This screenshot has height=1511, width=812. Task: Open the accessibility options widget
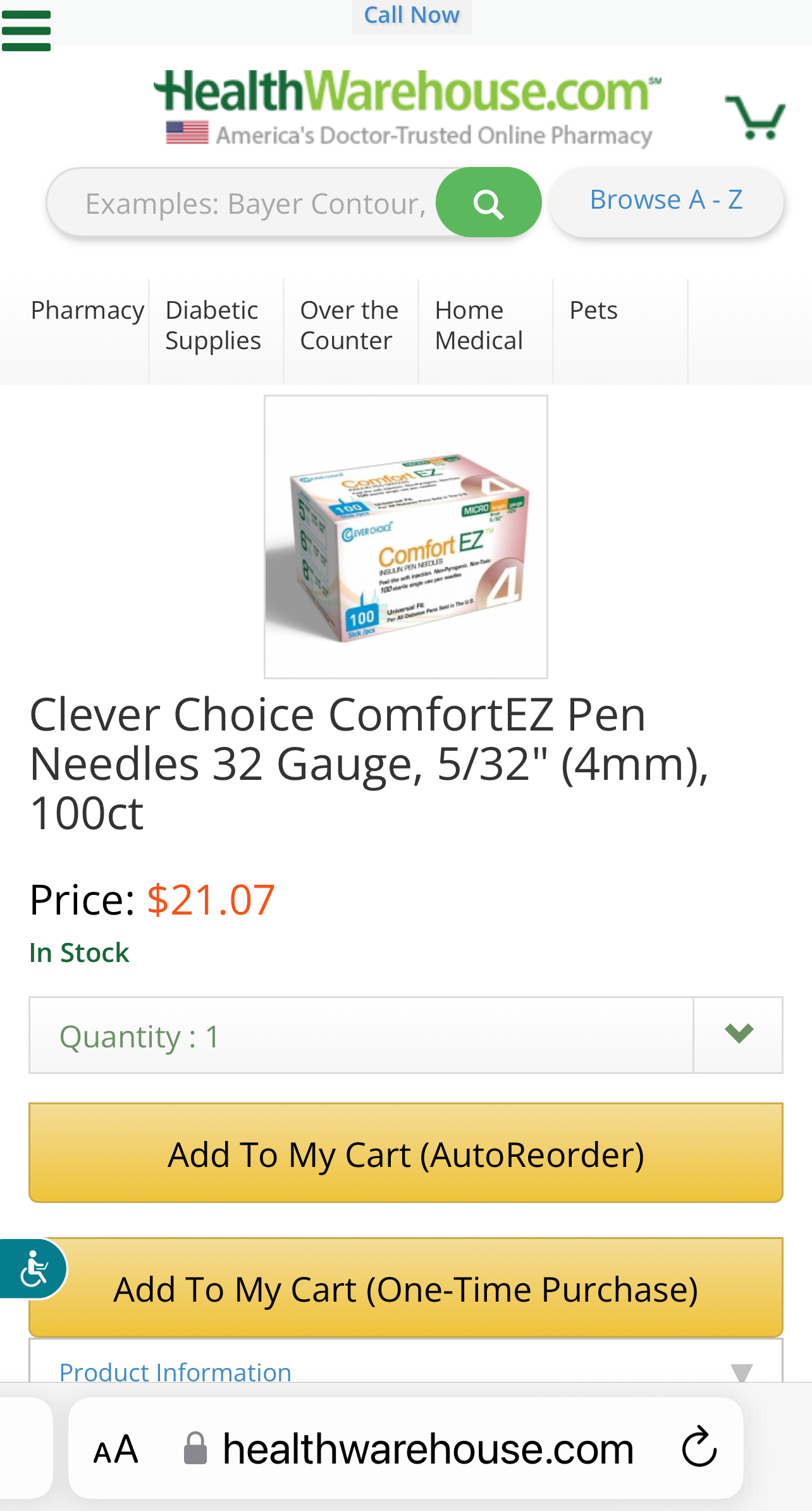33,1269
